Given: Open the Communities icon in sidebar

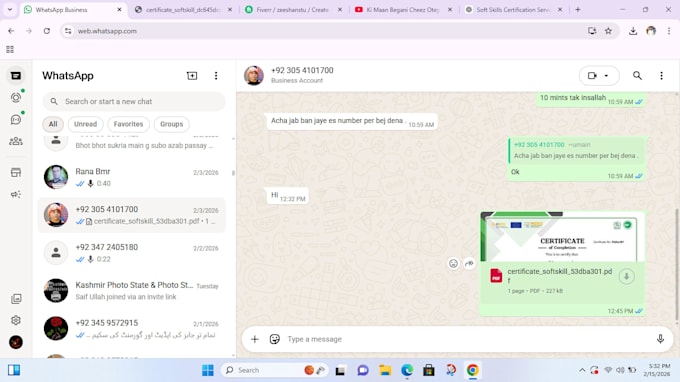Looking at the screenshot, I should [16, 141].
